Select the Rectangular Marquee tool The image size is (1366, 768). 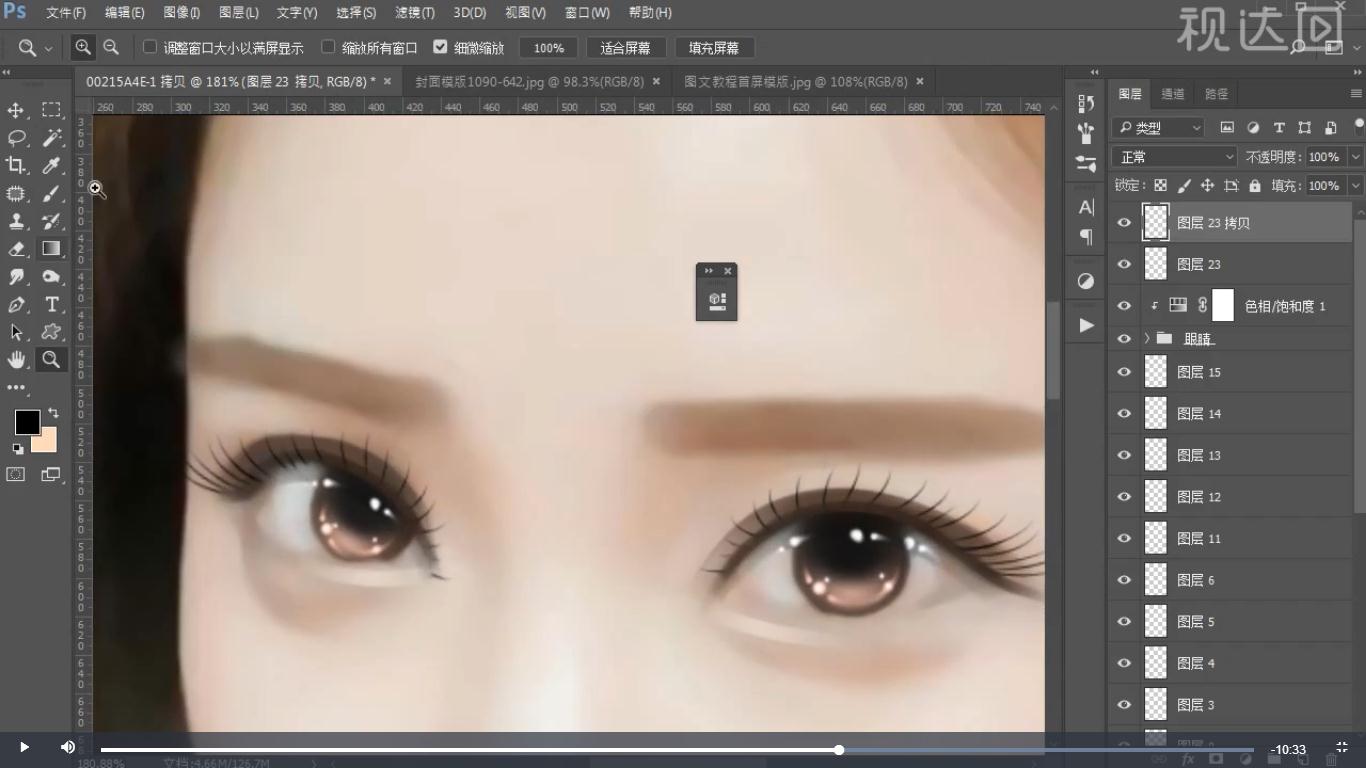51,110
